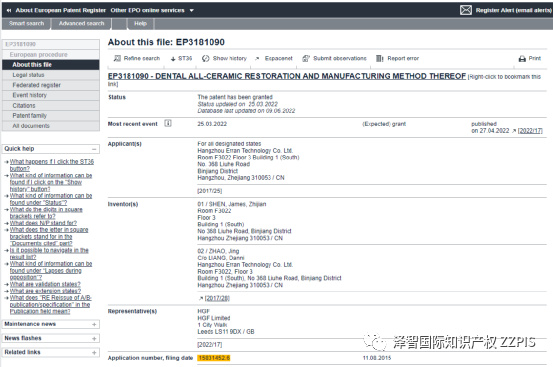Click the Print printer icon

(522, 59)
